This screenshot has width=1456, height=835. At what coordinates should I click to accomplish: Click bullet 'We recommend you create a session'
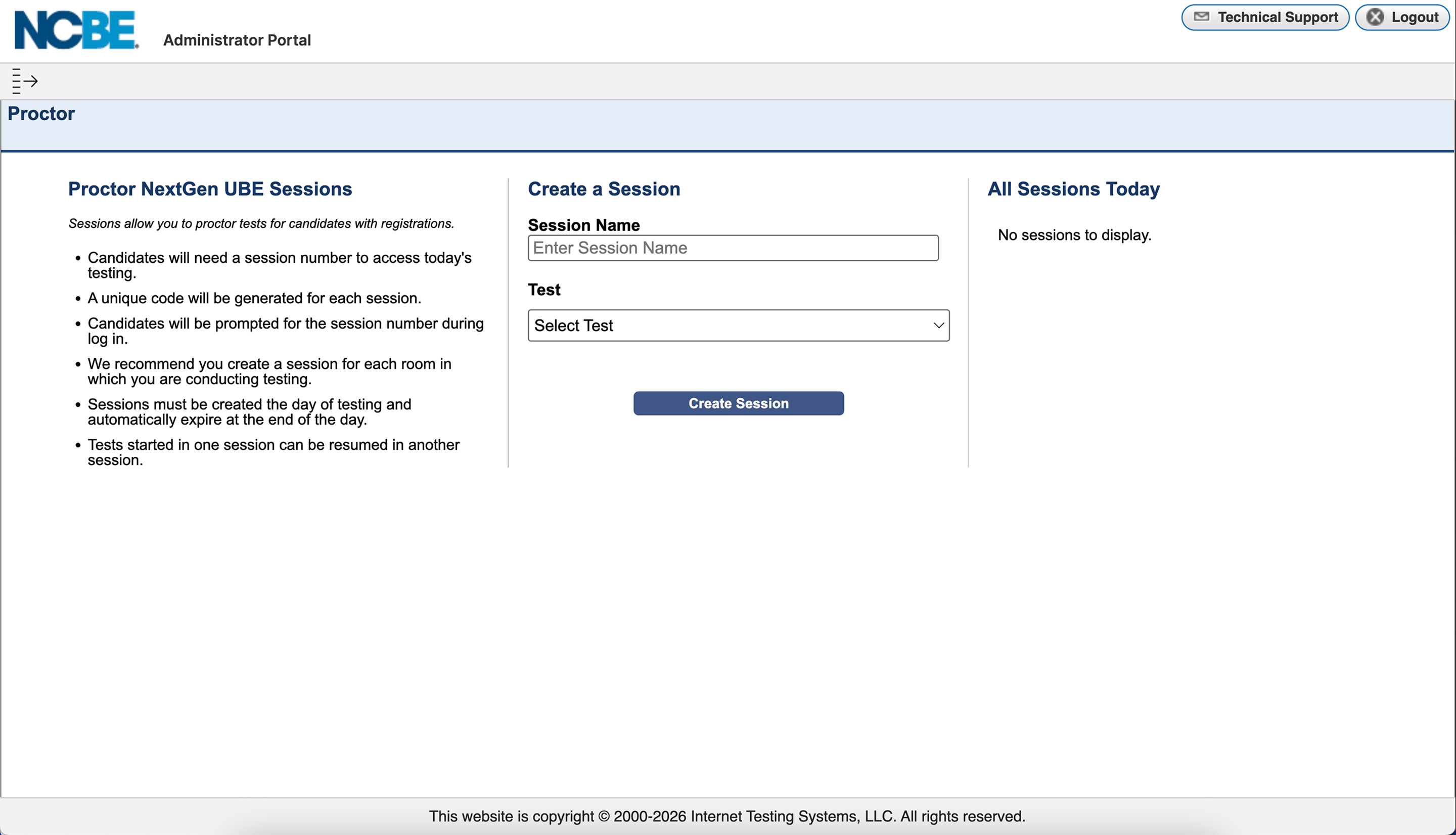click(269, 372)
